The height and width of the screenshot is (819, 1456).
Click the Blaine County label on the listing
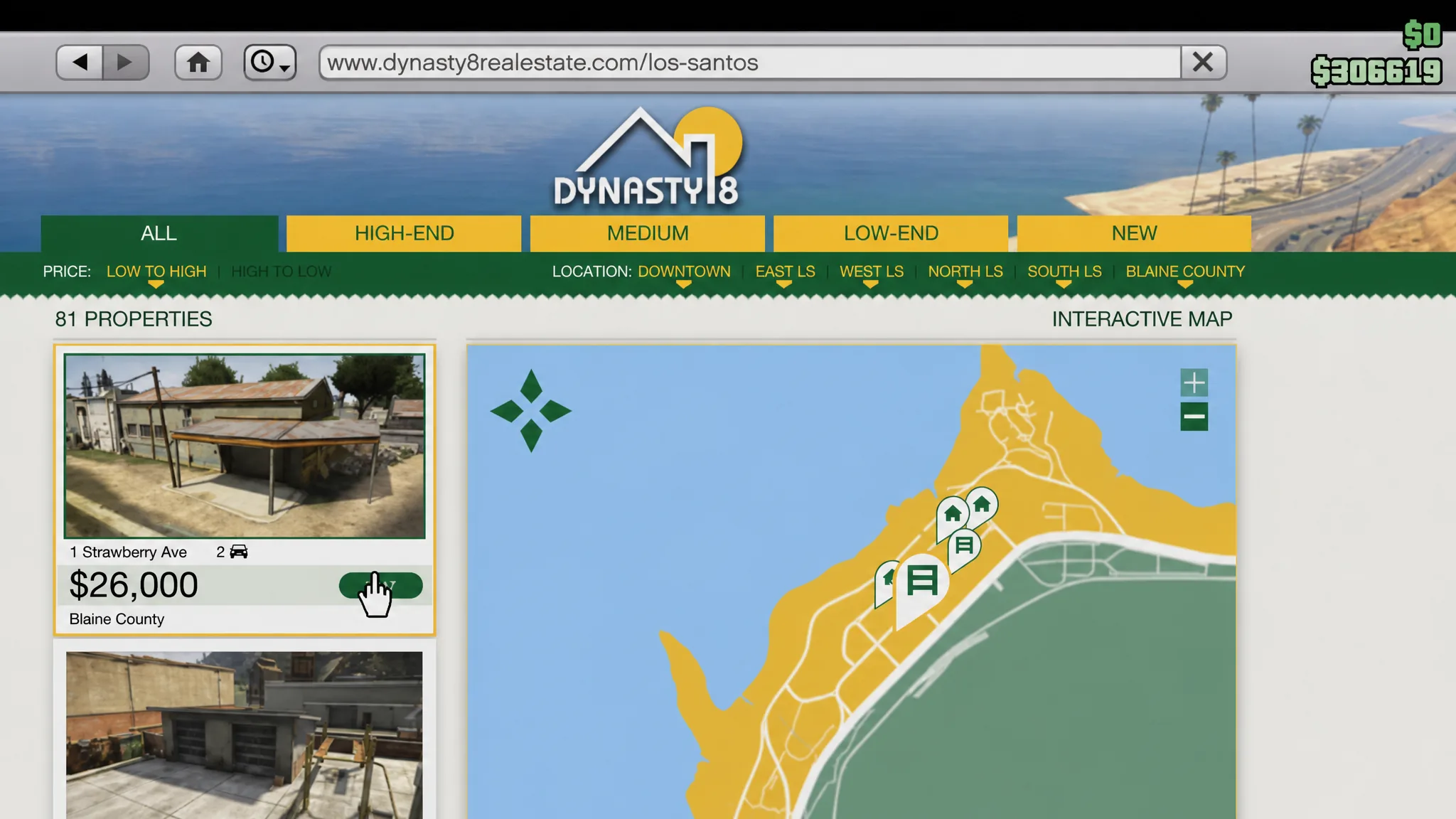tap(117, 619)
